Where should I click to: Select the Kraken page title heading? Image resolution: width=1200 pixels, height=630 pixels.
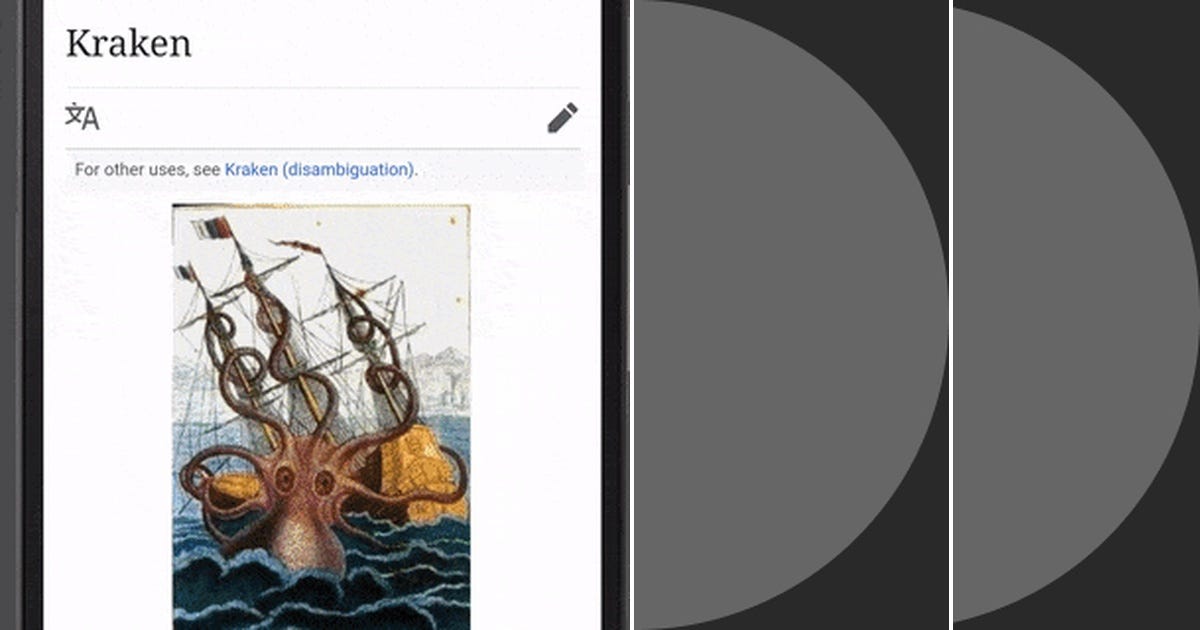tap(128, 43)
